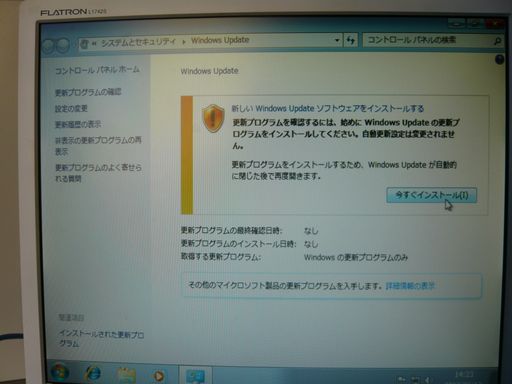512x384 pixels.
Task: Open Windows Media Player from the taskbar
Action: (159, 376)
